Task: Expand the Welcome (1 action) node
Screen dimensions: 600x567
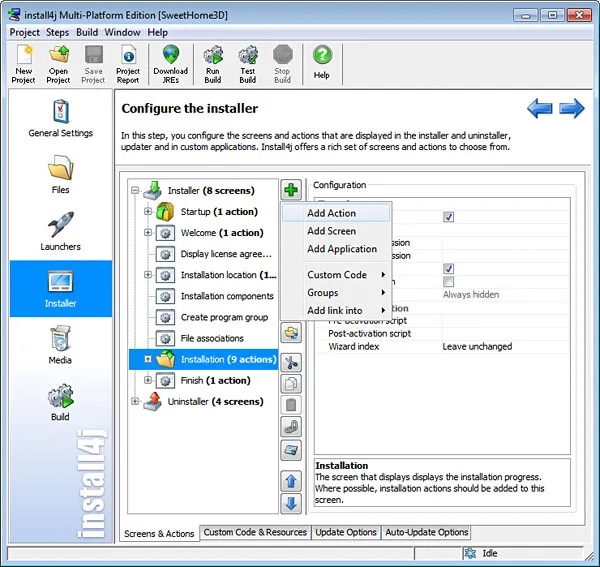Action: tap(148, 232)
